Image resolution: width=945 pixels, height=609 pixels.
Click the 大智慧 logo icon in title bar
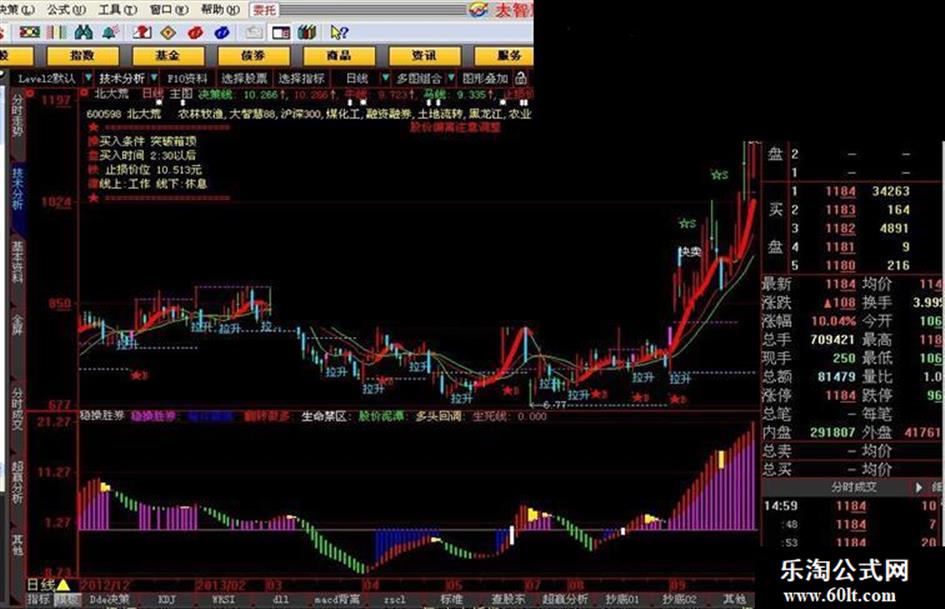coord(479,9)
